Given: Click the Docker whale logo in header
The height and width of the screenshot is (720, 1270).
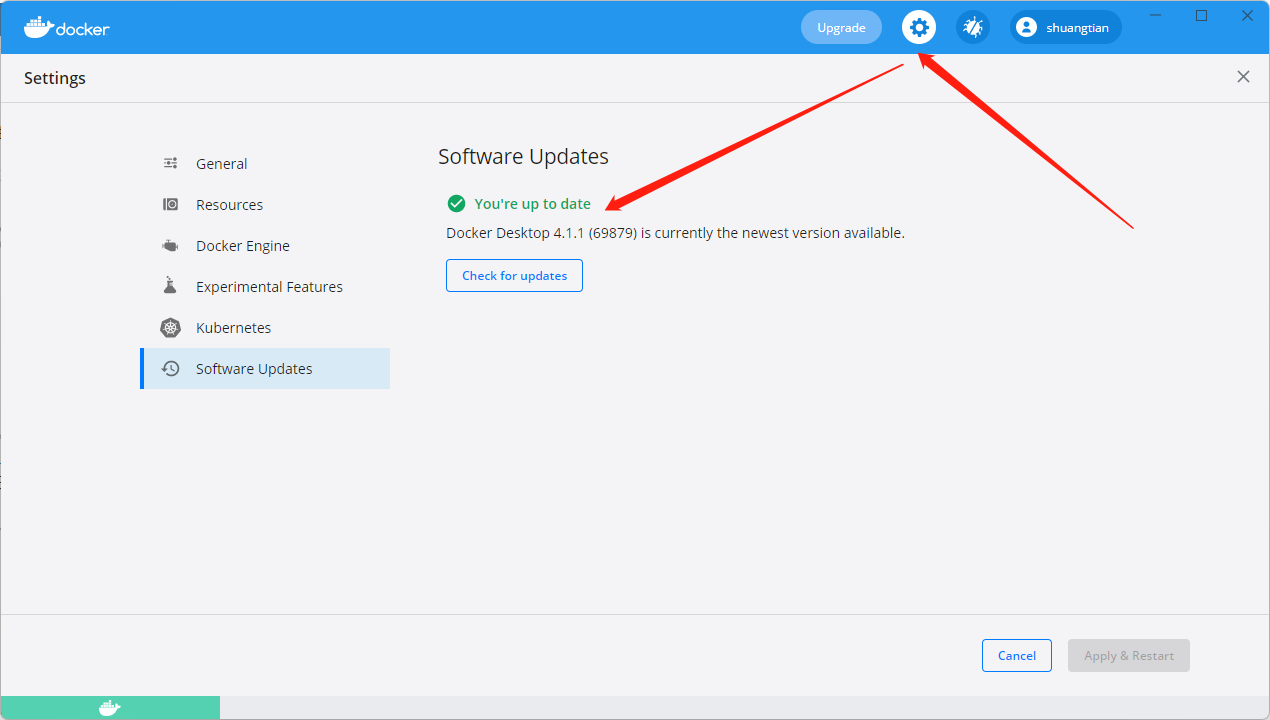Looking at the screenshot, I should (x=67, y=27).
